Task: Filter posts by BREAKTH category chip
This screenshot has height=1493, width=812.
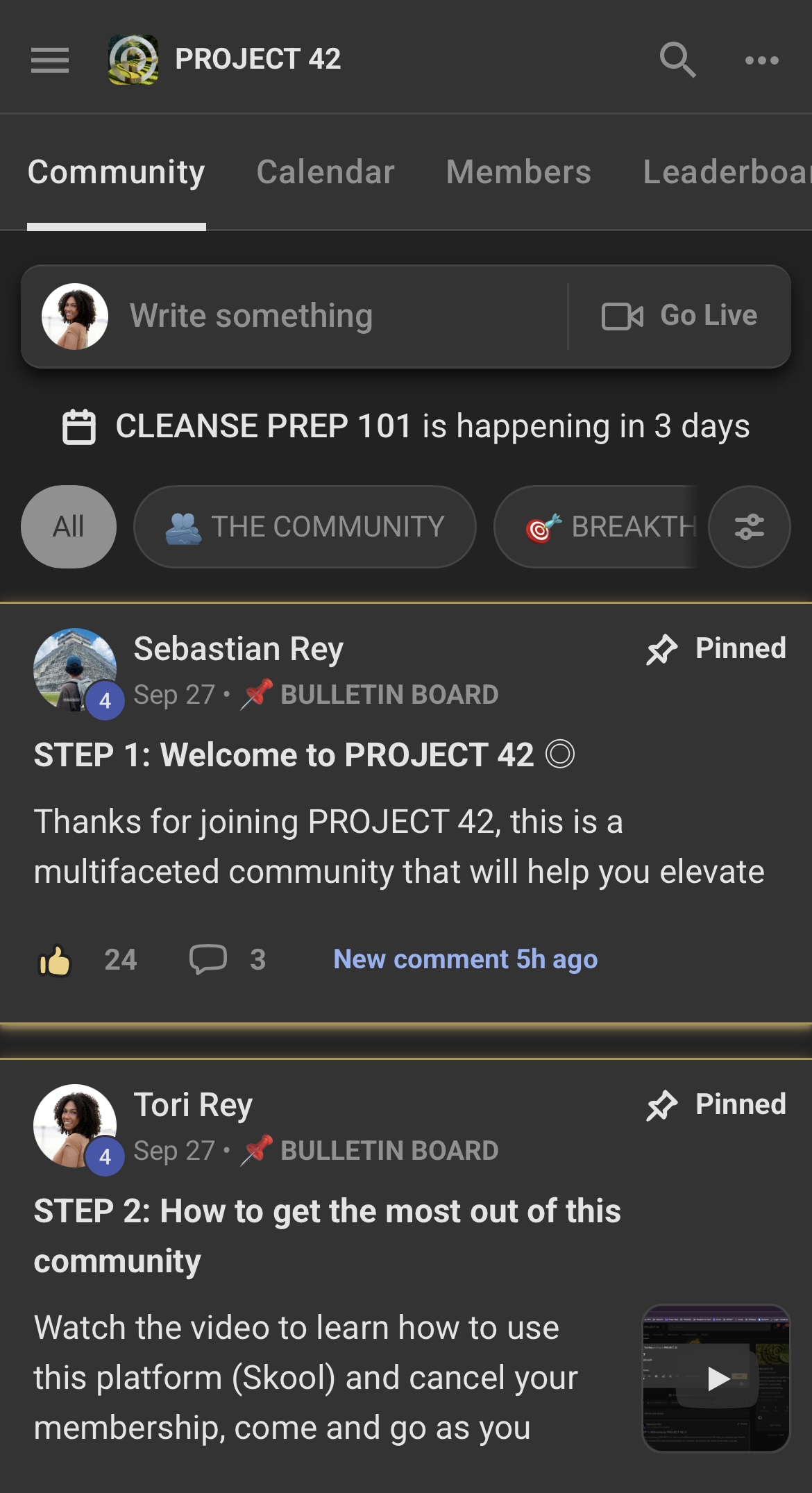Action: coord(597,527)
